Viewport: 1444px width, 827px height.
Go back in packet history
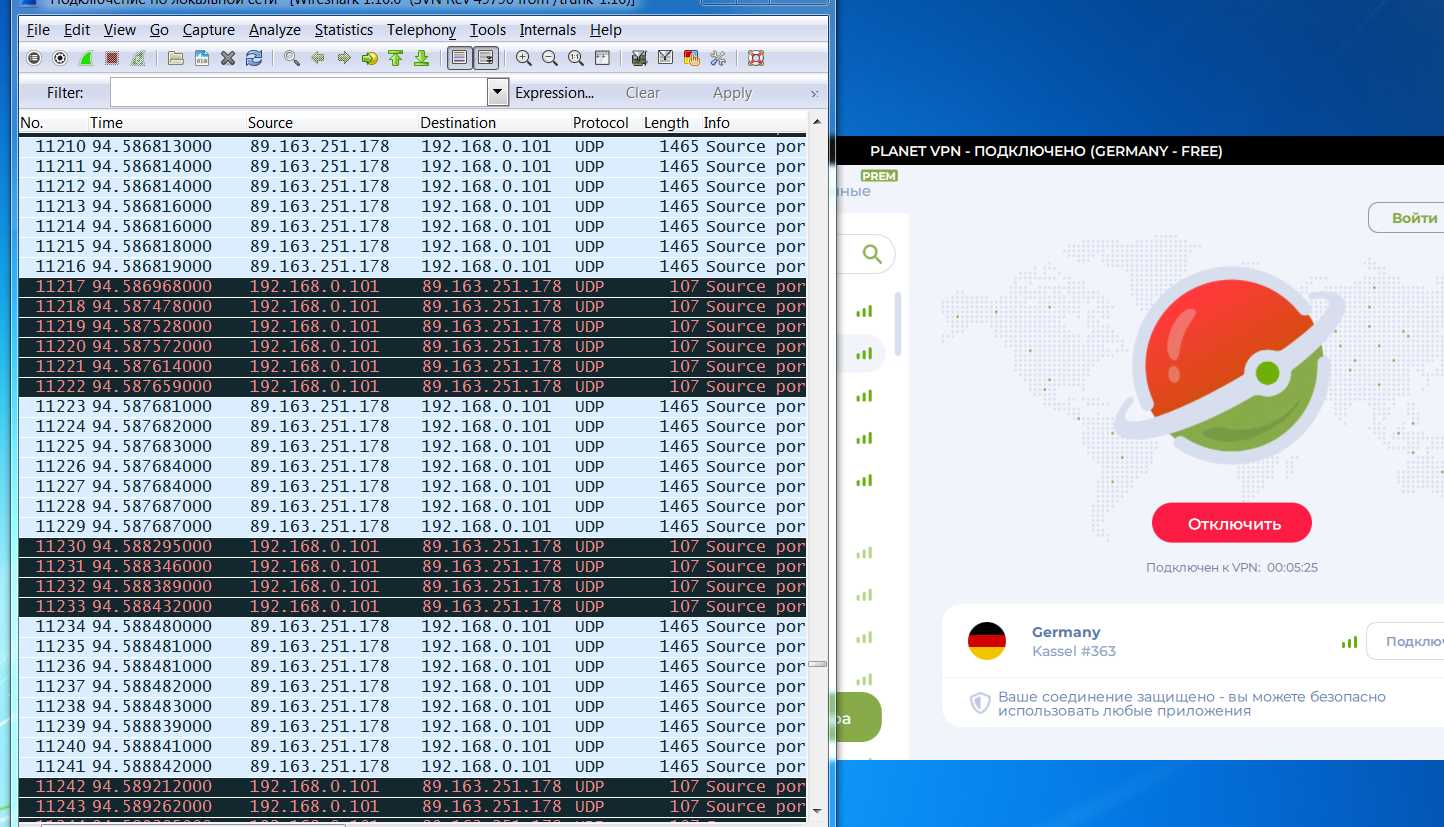pos(318,58)
